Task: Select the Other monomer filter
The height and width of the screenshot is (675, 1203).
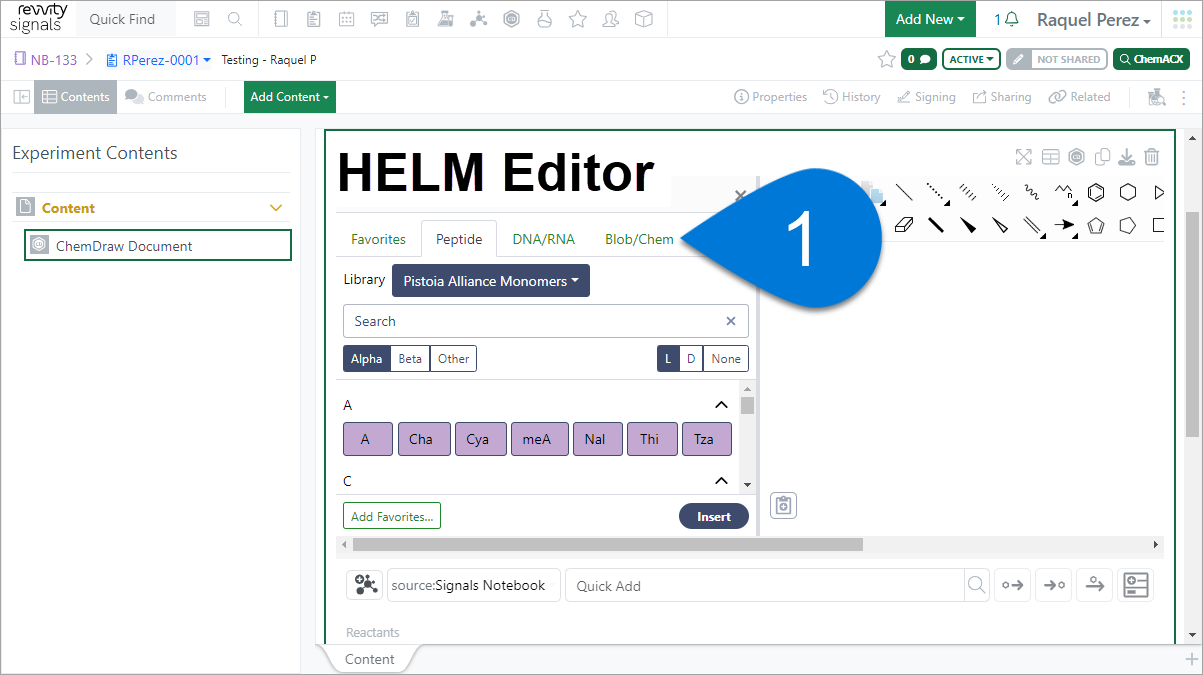Action: tap(453, 359)
